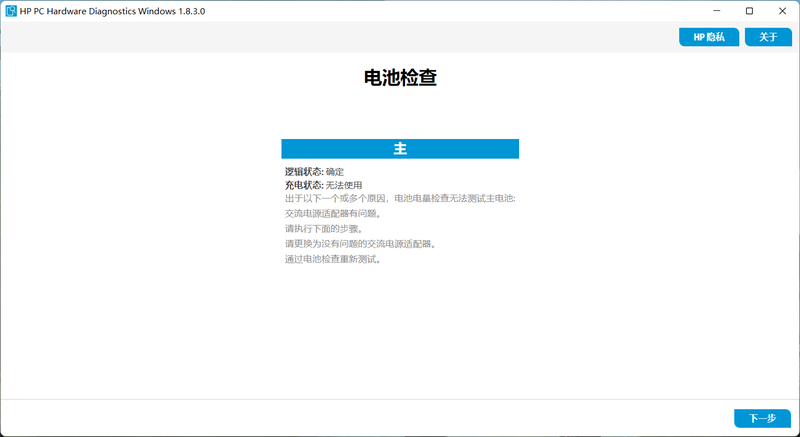Open the HP 隐私 privacy page
800x437 pixels.
pos(709,37)
